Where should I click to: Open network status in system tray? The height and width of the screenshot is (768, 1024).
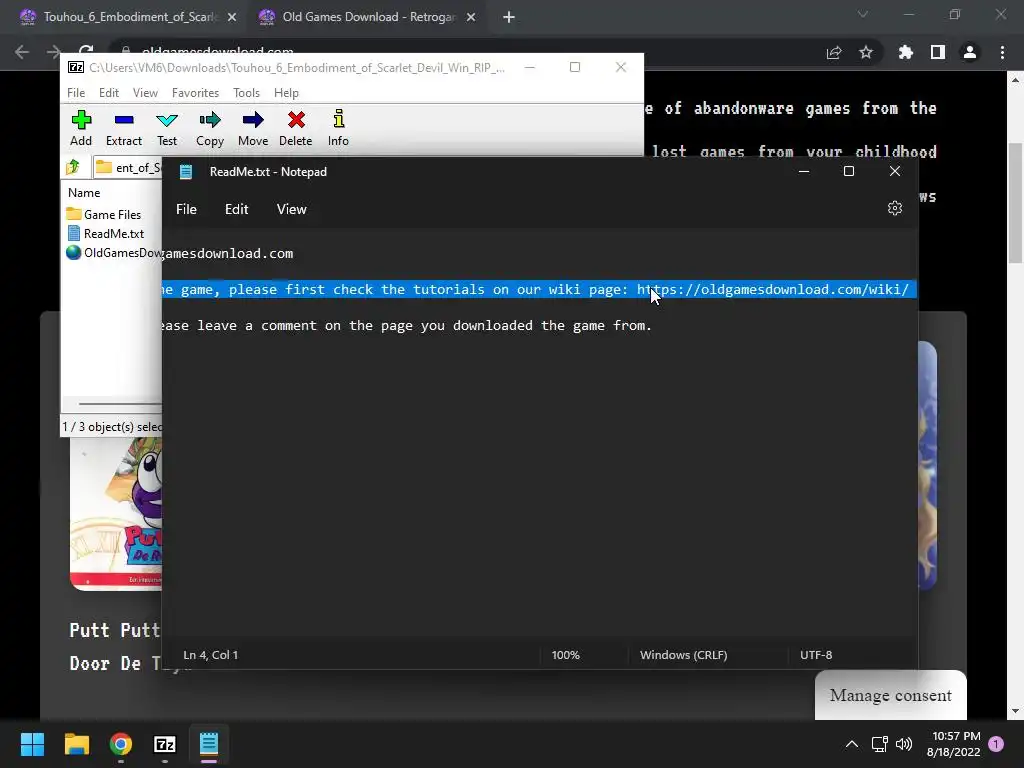[879, 744]
